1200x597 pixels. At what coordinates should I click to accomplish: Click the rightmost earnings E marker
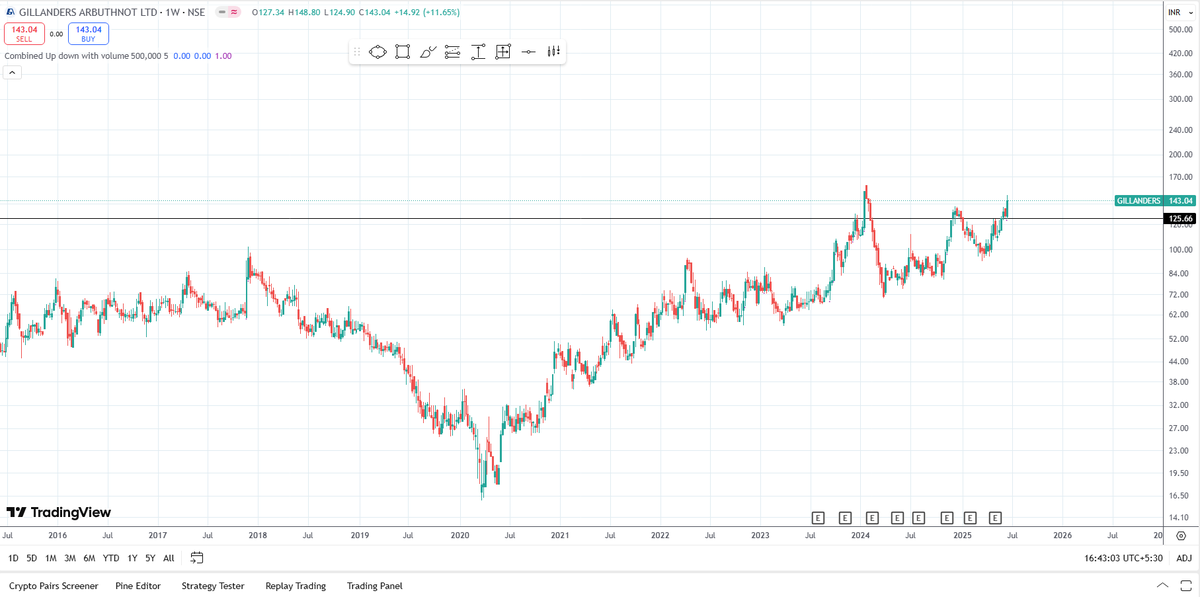point(995,518)
